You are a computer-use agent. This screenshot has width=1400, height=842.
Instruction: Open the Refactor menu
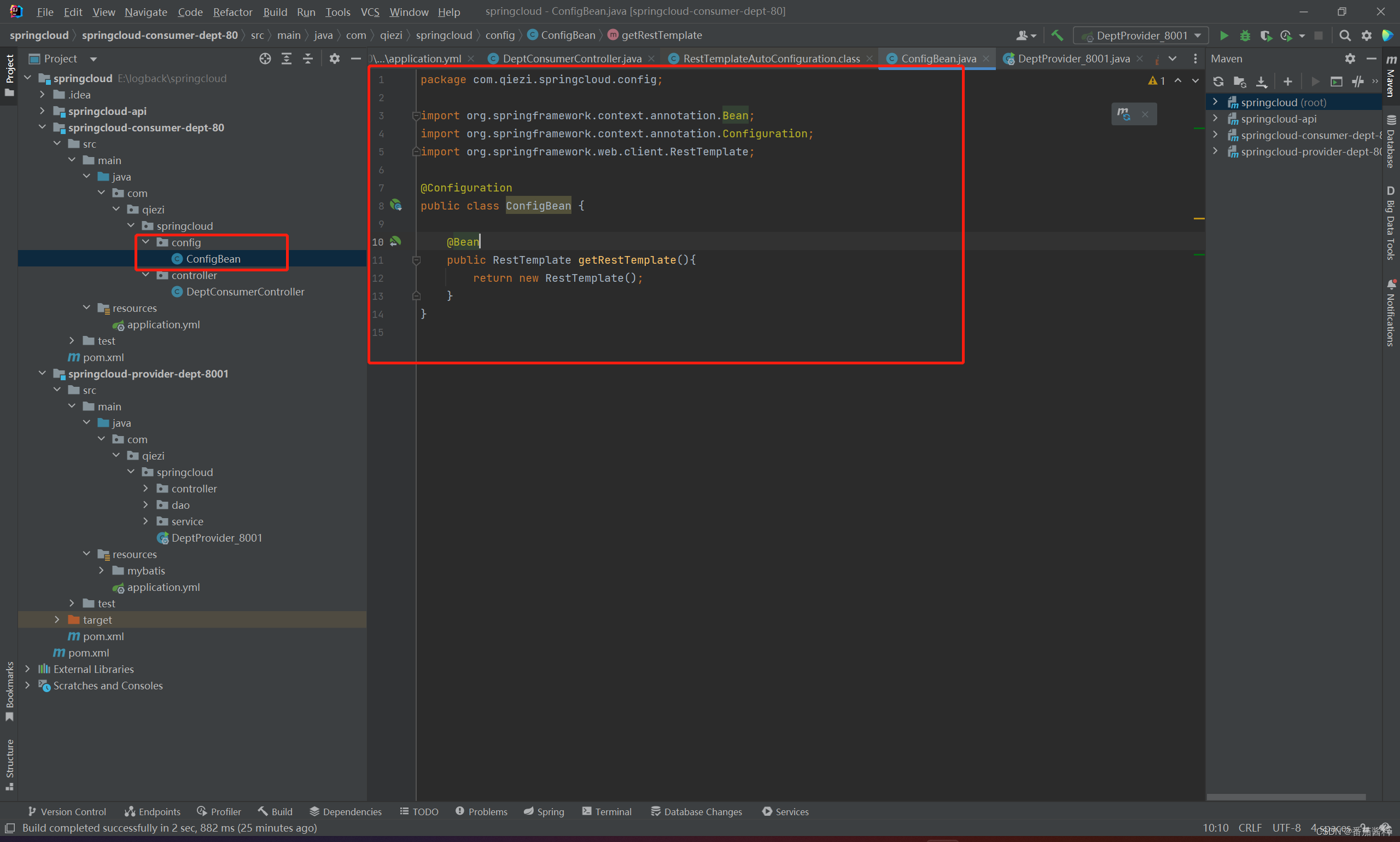(x=232, y=12)
